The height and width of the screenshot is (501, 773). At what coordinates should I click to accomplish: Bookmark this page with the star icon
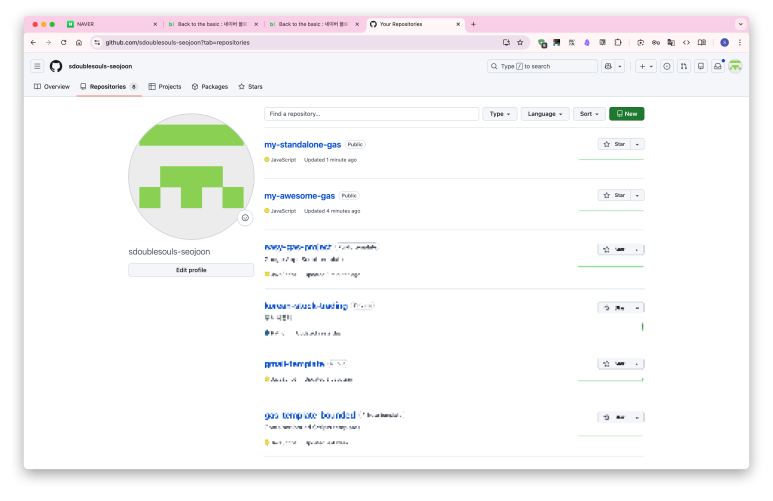(x=520, y=42)
